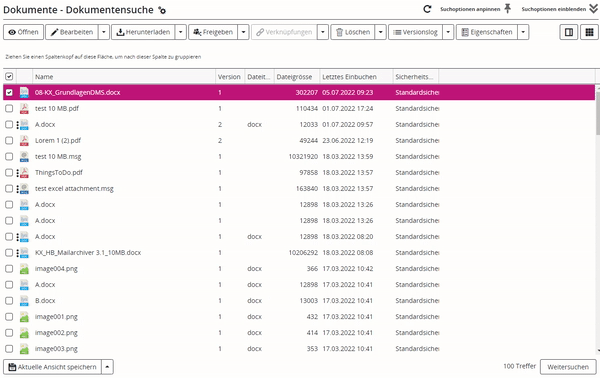Click docx icon of B.docx
This screenshot has height=378, width=600.
click(x=24, y=301)
